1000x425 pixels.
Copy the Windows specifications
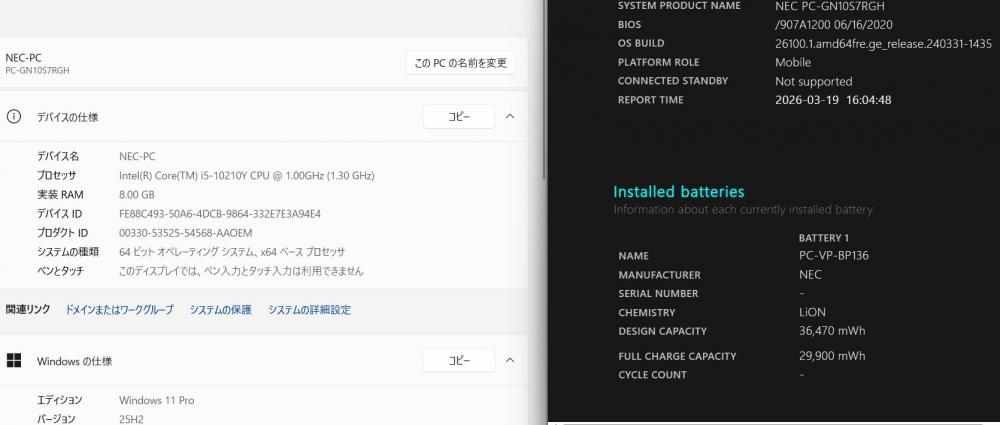tap(459, 361)
